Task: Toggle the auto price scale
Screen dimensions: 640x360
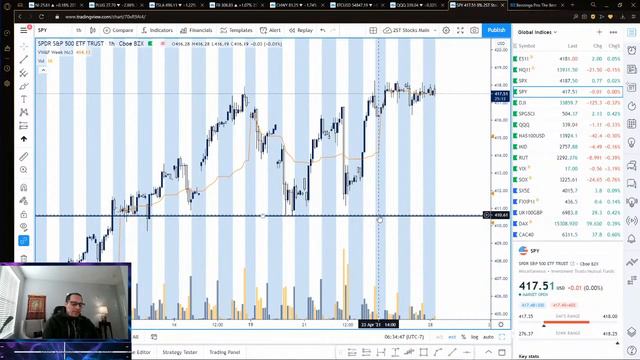Action: (488, 337)
